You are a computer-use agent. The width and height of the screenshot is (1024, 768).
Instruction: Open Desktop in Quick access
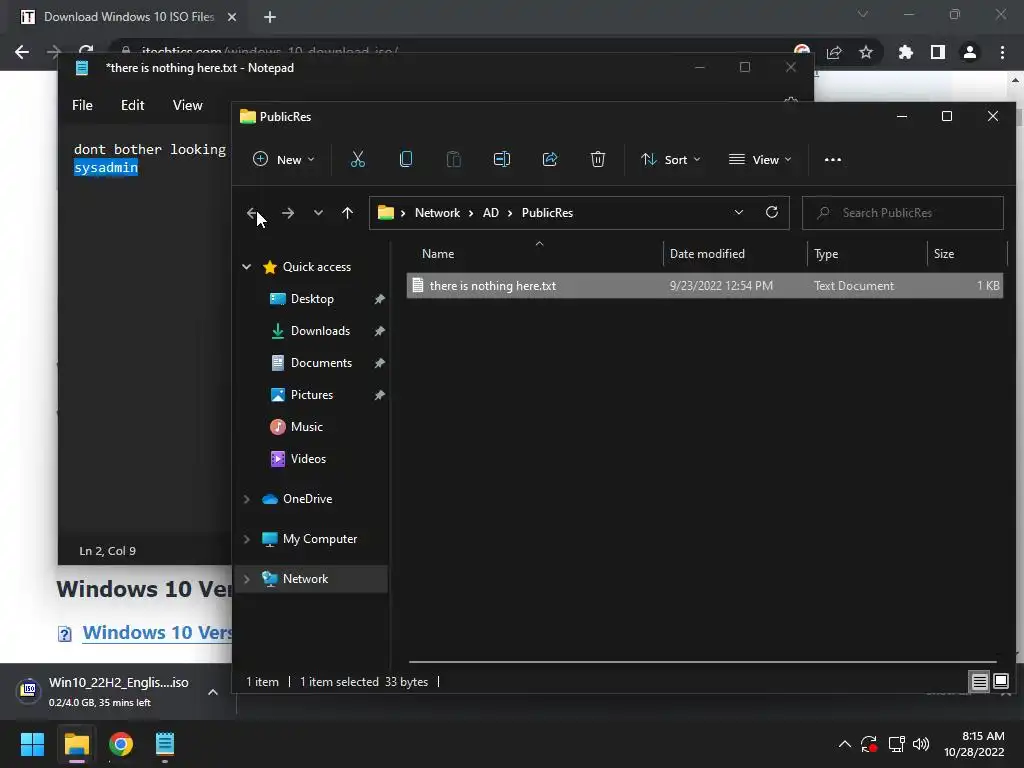[312, 299]
